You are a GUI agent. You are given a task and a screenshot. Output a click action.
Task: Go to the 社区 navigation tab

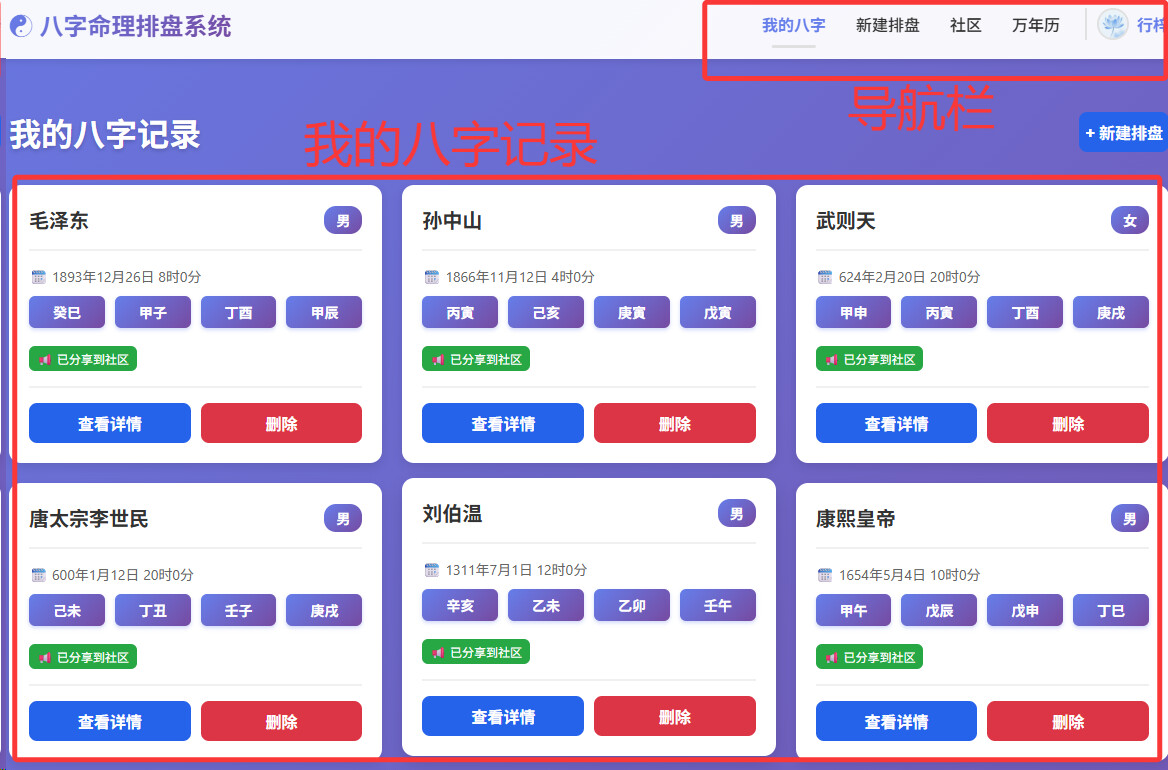click(x=965, y=26)
